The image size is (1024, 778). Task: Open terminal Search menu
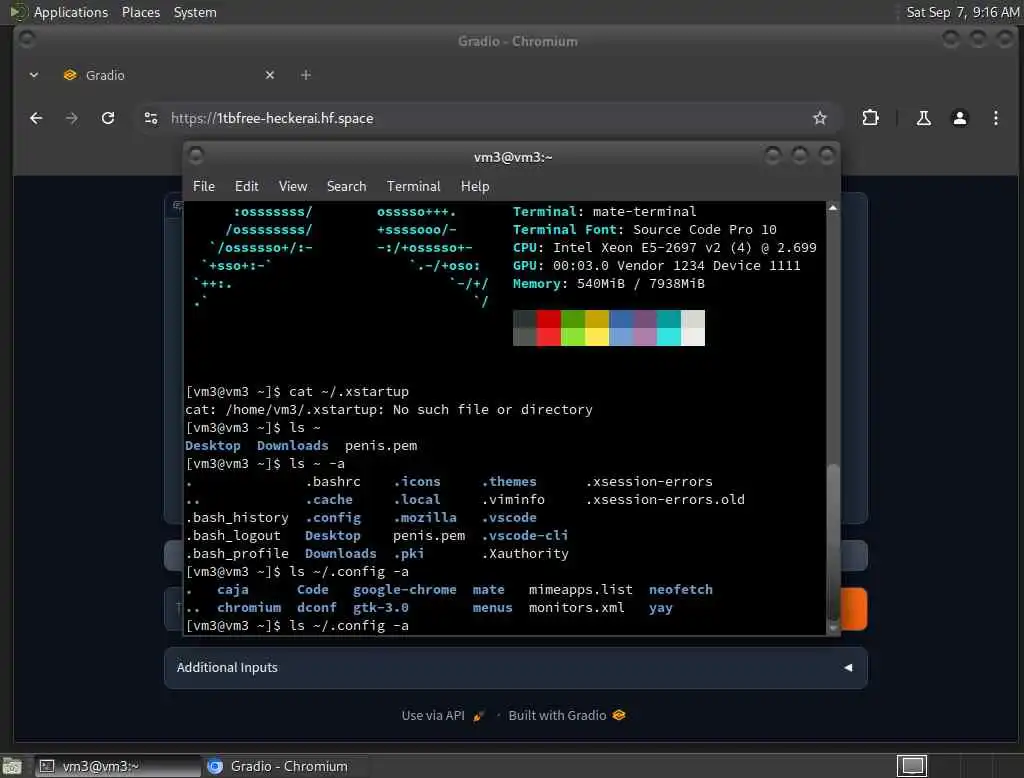tap(346, 186)
